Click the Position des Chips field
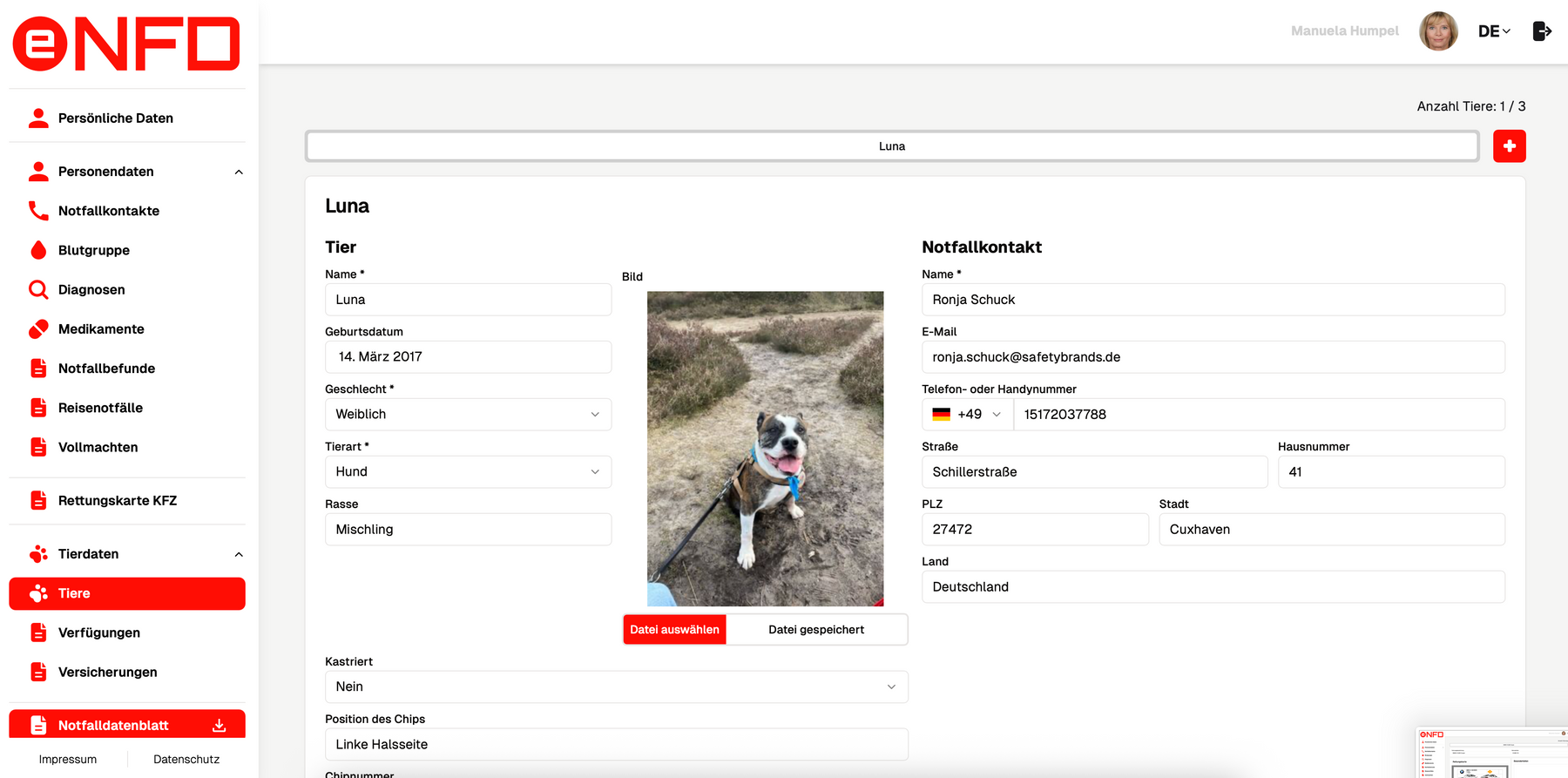This screenshot has width=1568, height=778. pos(617,744)
